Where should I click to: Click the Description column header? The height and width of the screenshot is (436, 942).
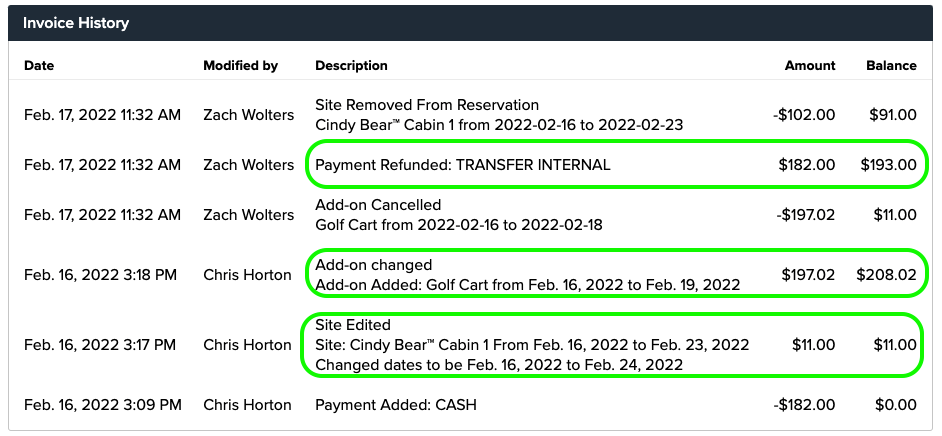[351, 66]
